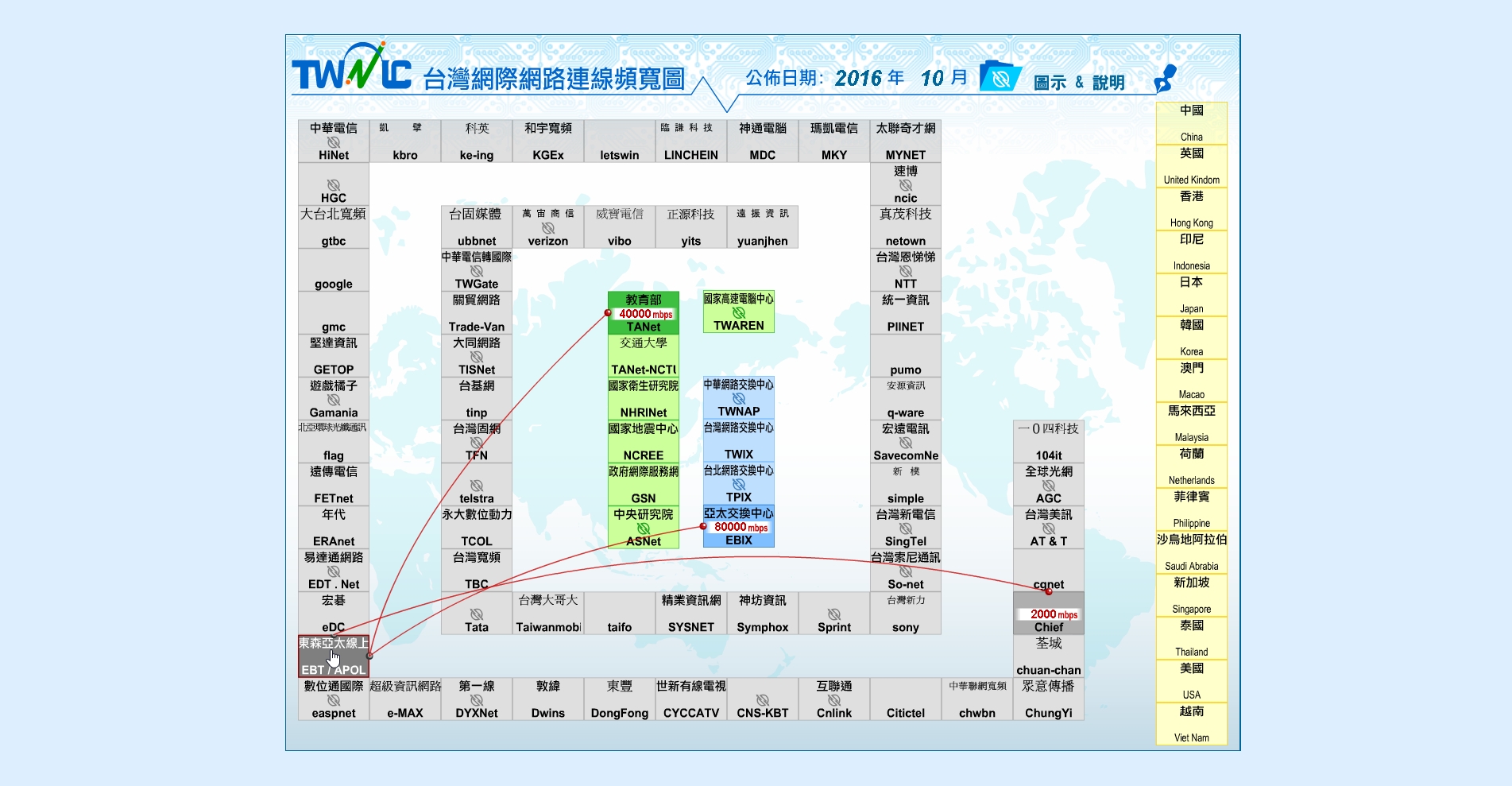Click the crossed-circle icon in ncic box
This screenshot has width=1512, height=786.
(x=906, y=185)
